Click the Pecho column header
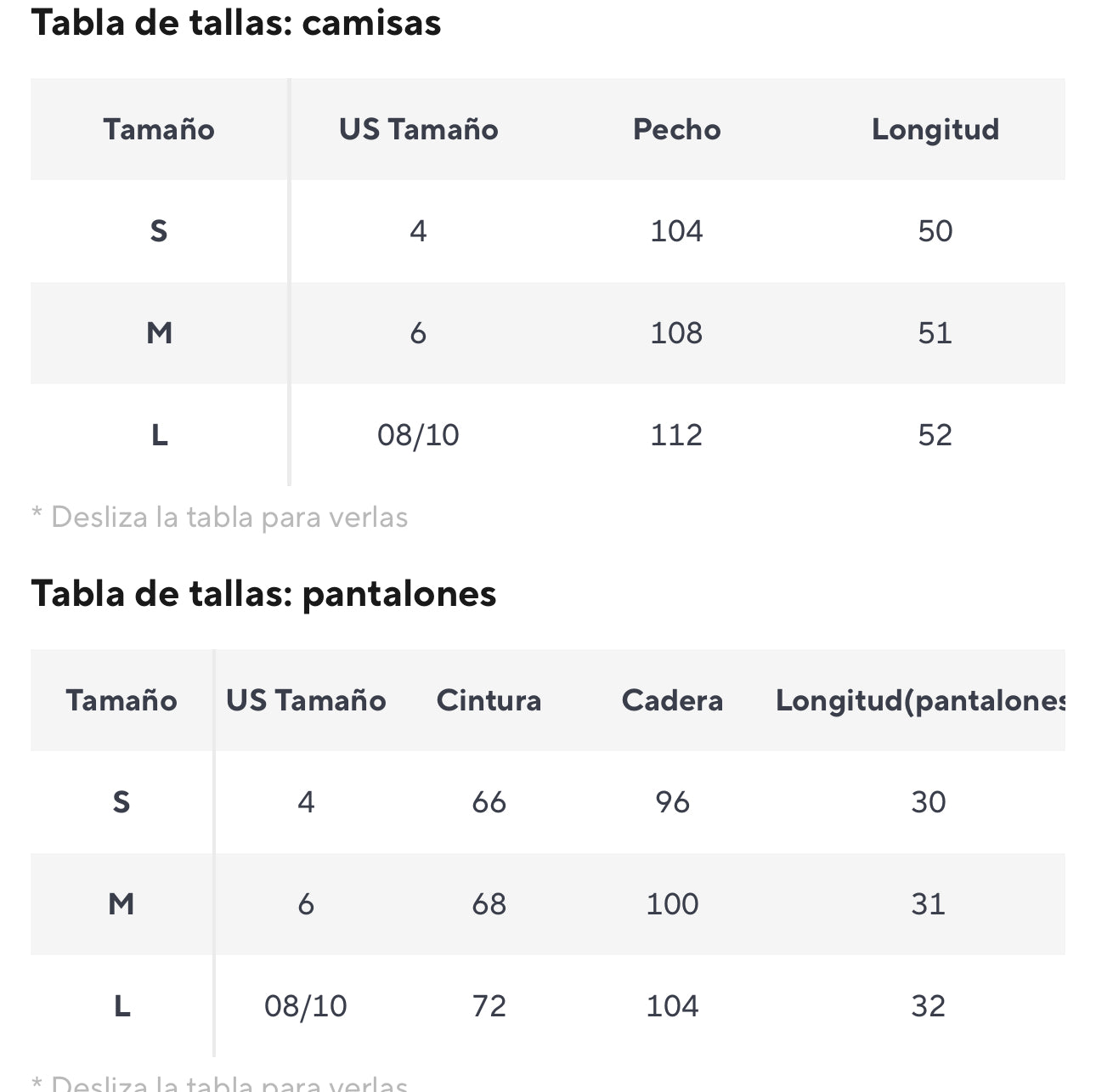Image resolution: width=1096 pixels, height=1092 pixels. pyautogui.click(x=676, y=129)
